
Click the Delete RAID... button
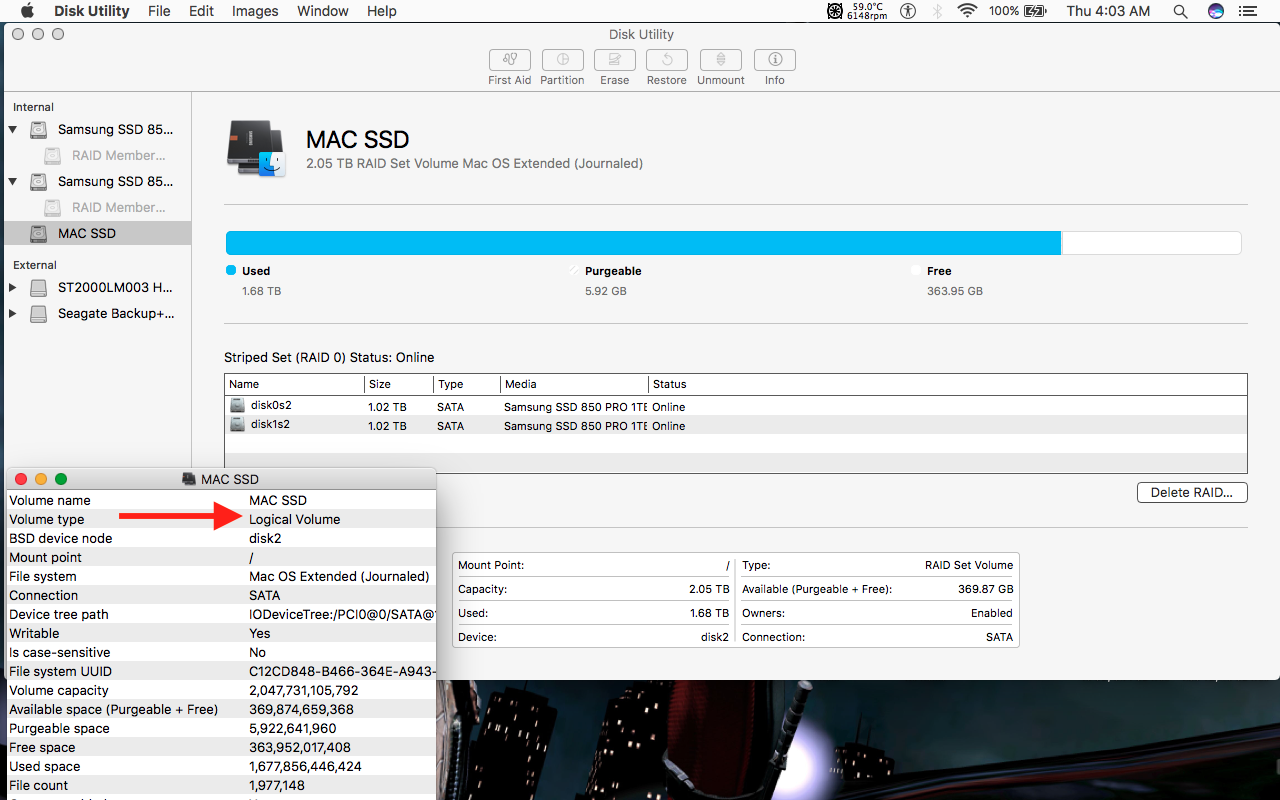(1192, 492)
